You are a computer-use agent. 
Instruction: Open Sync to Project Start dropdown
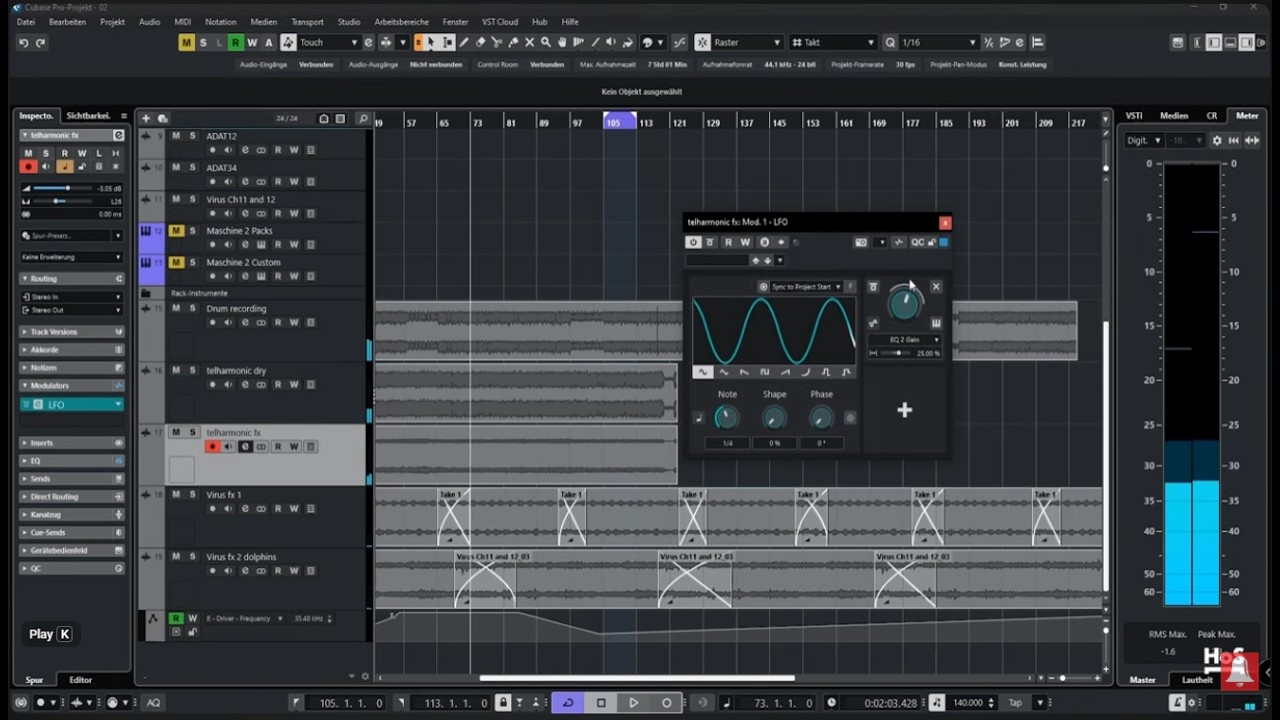coord(807,287)
